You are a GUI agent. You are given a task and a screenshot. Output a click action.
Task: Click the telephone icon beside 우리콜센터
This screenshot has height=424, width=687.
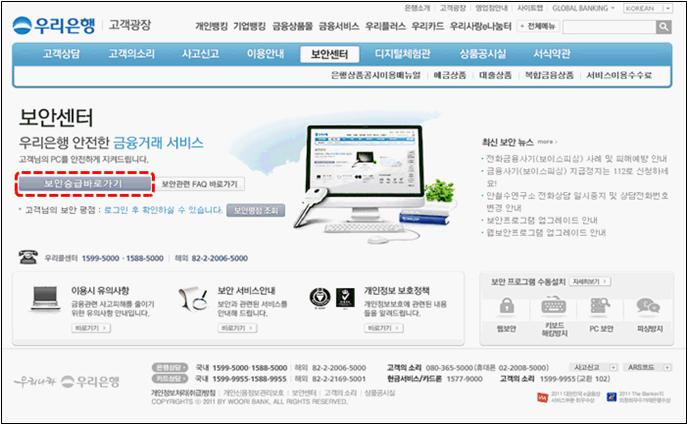[28, 257]
